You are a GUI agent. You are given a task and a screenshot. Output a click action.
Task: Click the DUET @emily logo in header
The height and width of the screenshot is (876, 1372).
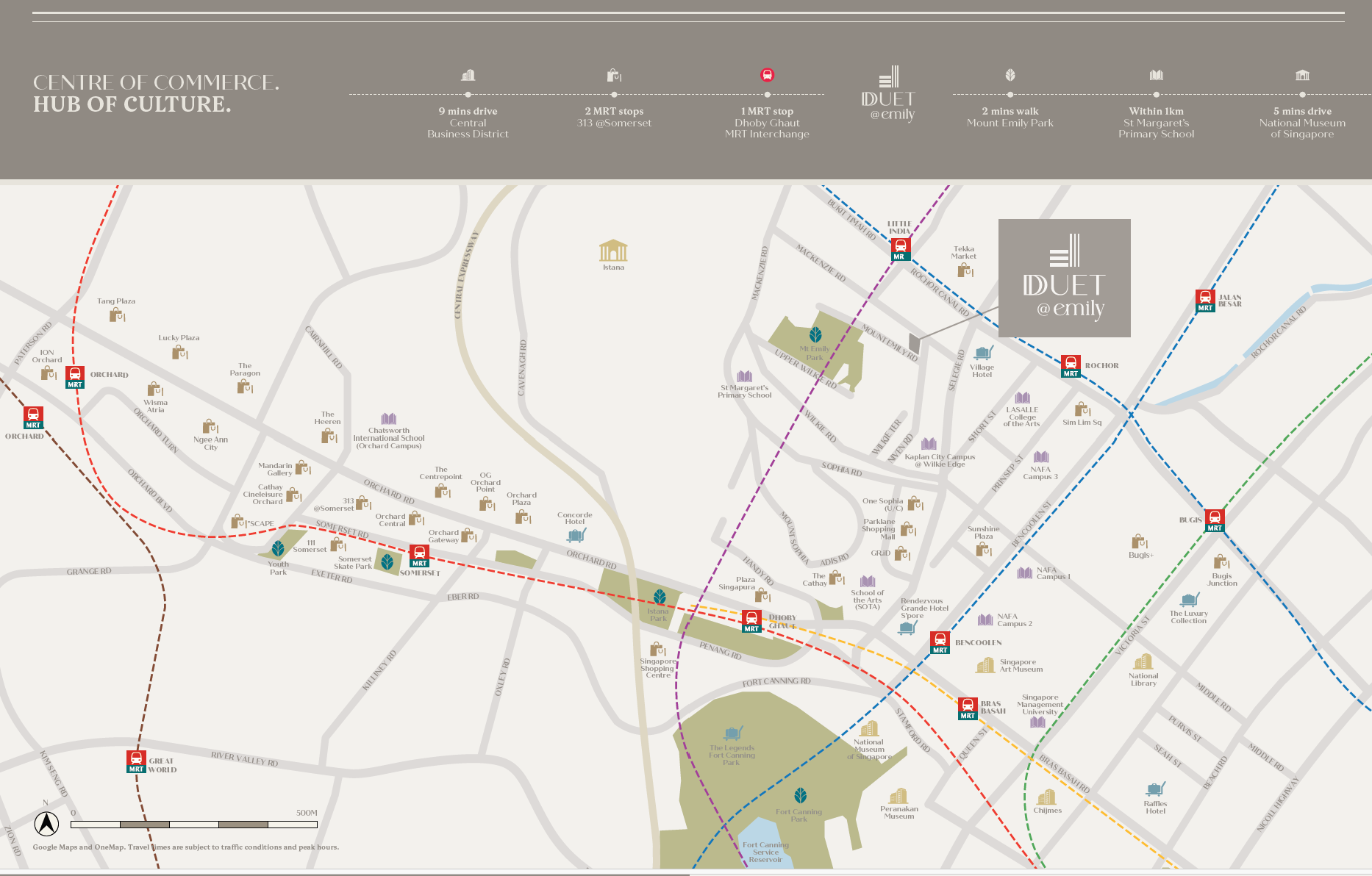click(x=888, y=94)
